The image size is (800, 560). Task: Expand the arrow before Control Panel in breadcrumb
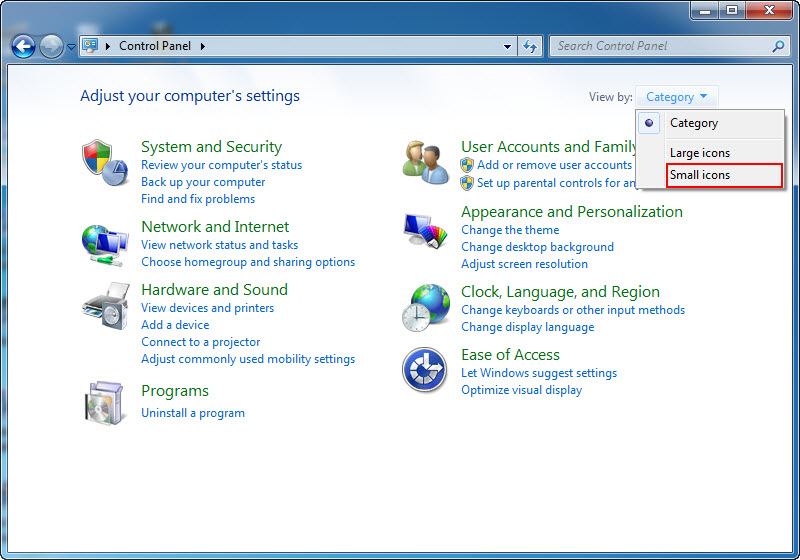(x=108, y=46)
